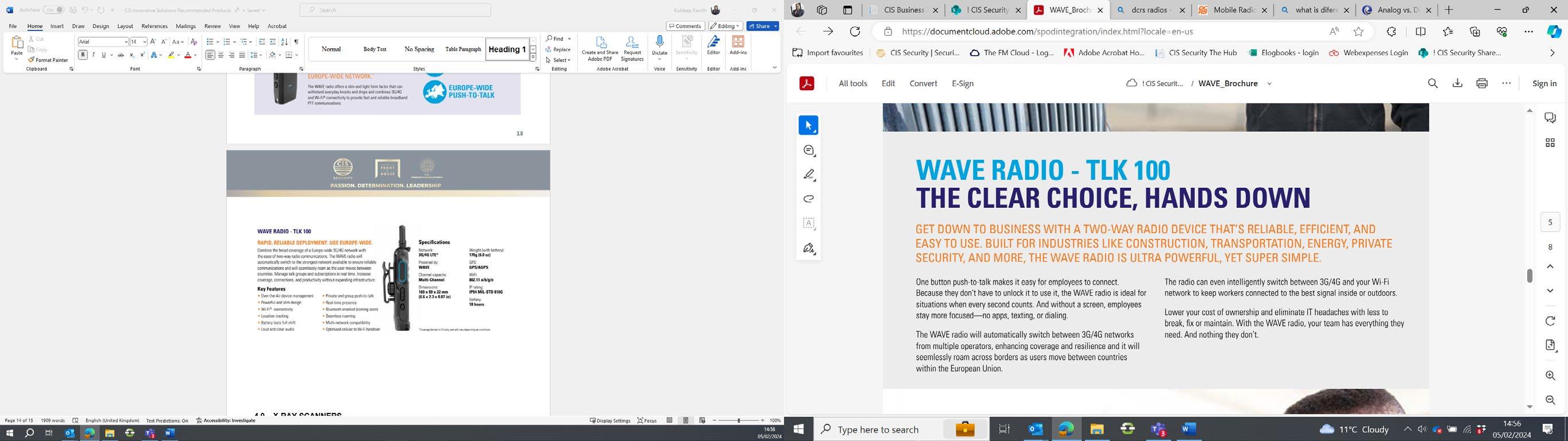Select the Acrobat add comment tool

808,150
